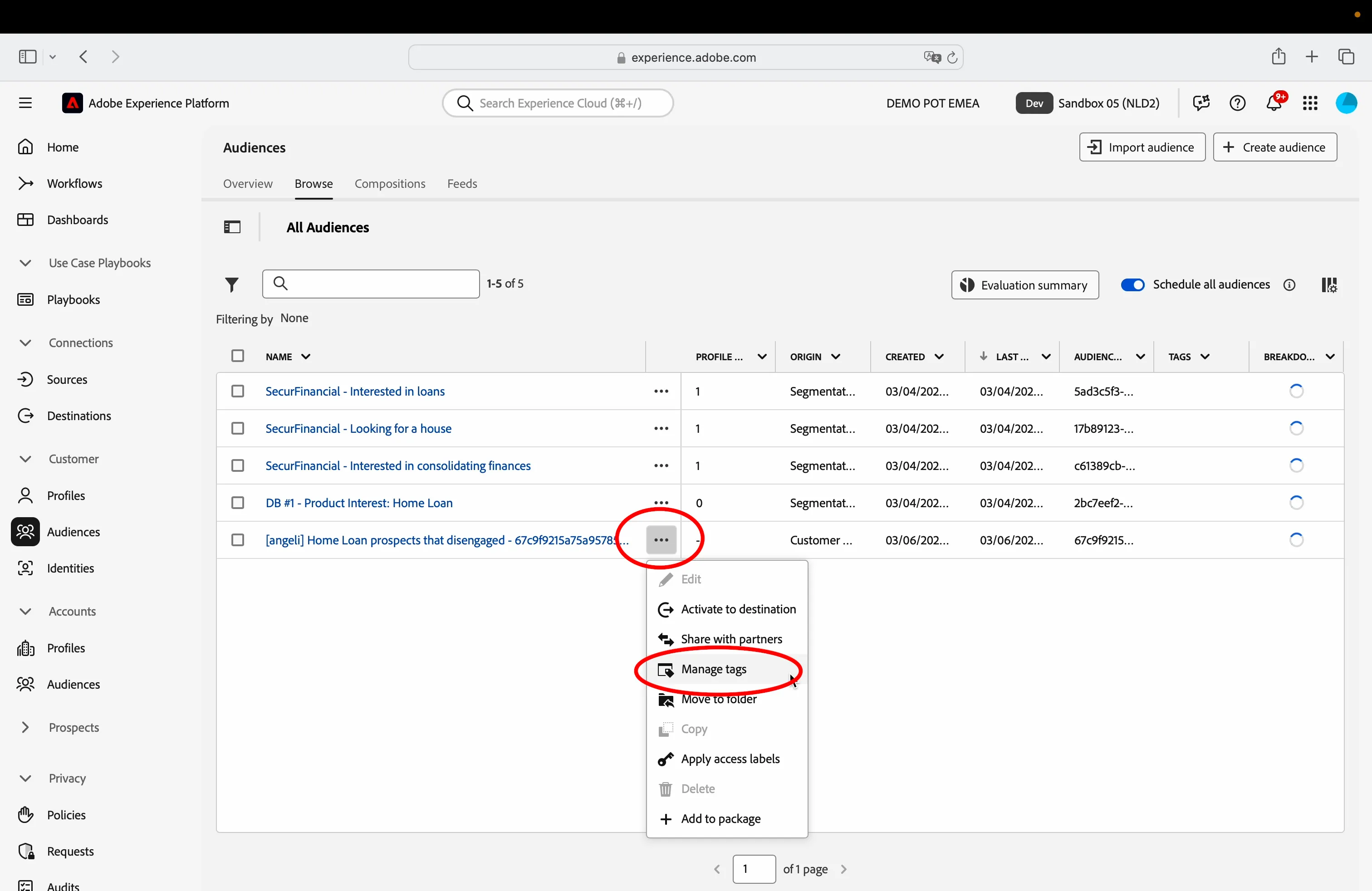Open the help question-mark icon
Screen dimensions: 1372x891
pos(1237,103)
